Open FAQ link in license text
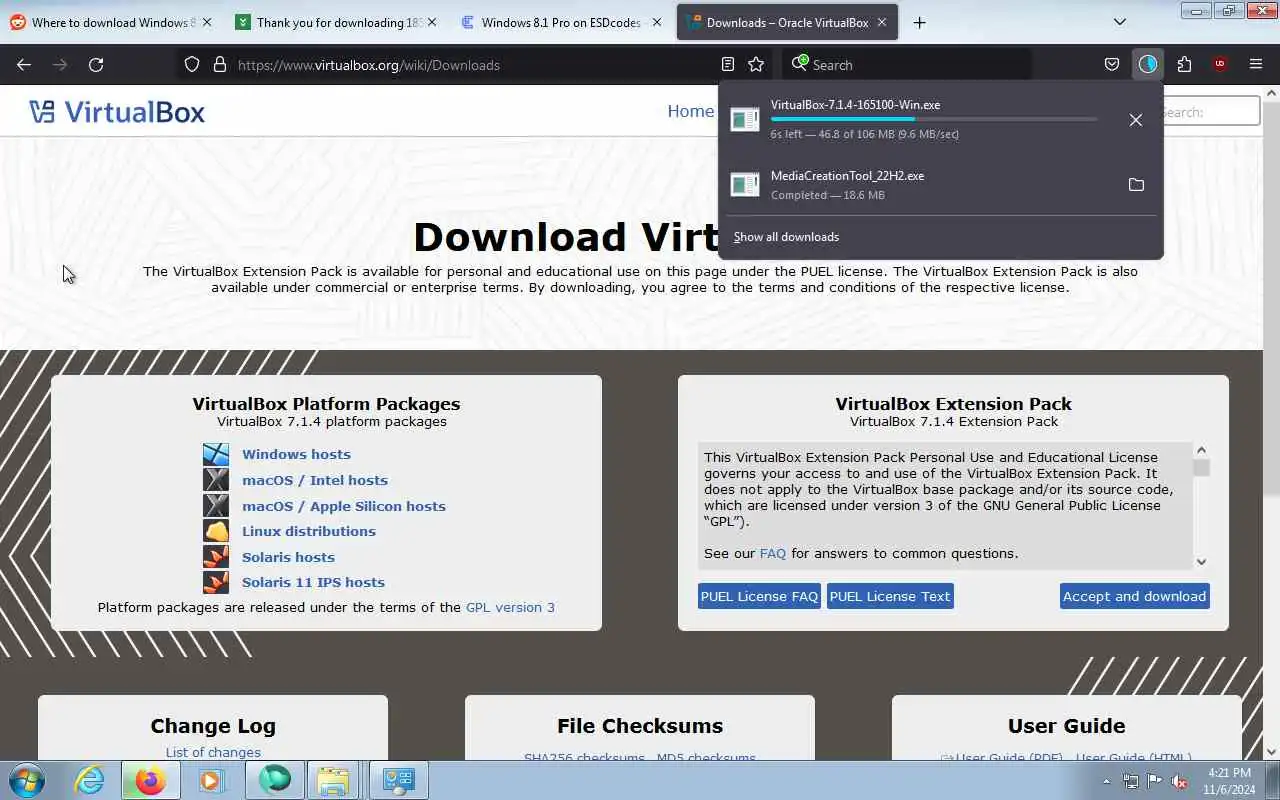The width and height of the screenshot is (1280, 800). point(773,553)
